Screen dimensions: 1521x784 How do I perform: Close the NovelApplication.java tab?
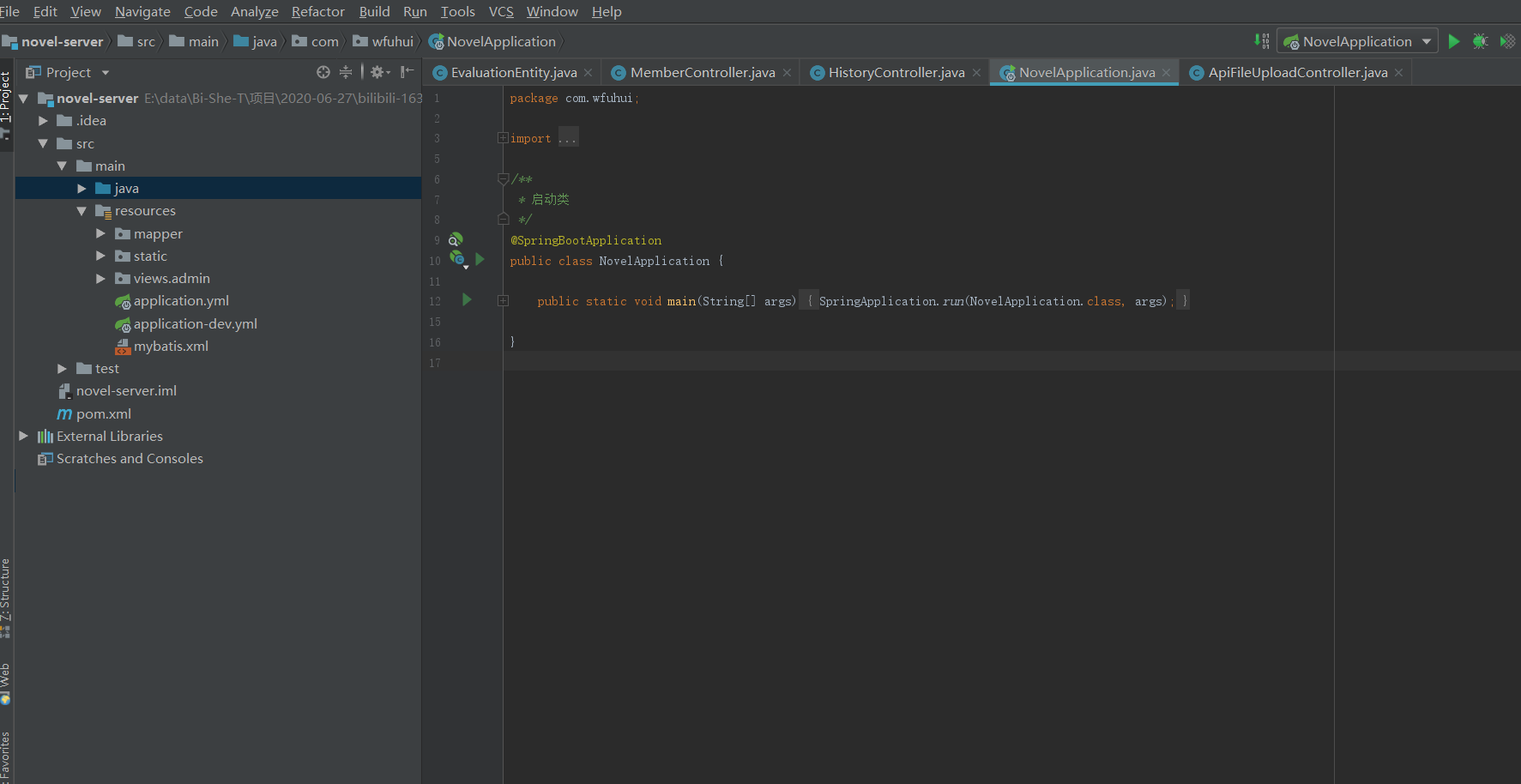(x=1167, y=73)
